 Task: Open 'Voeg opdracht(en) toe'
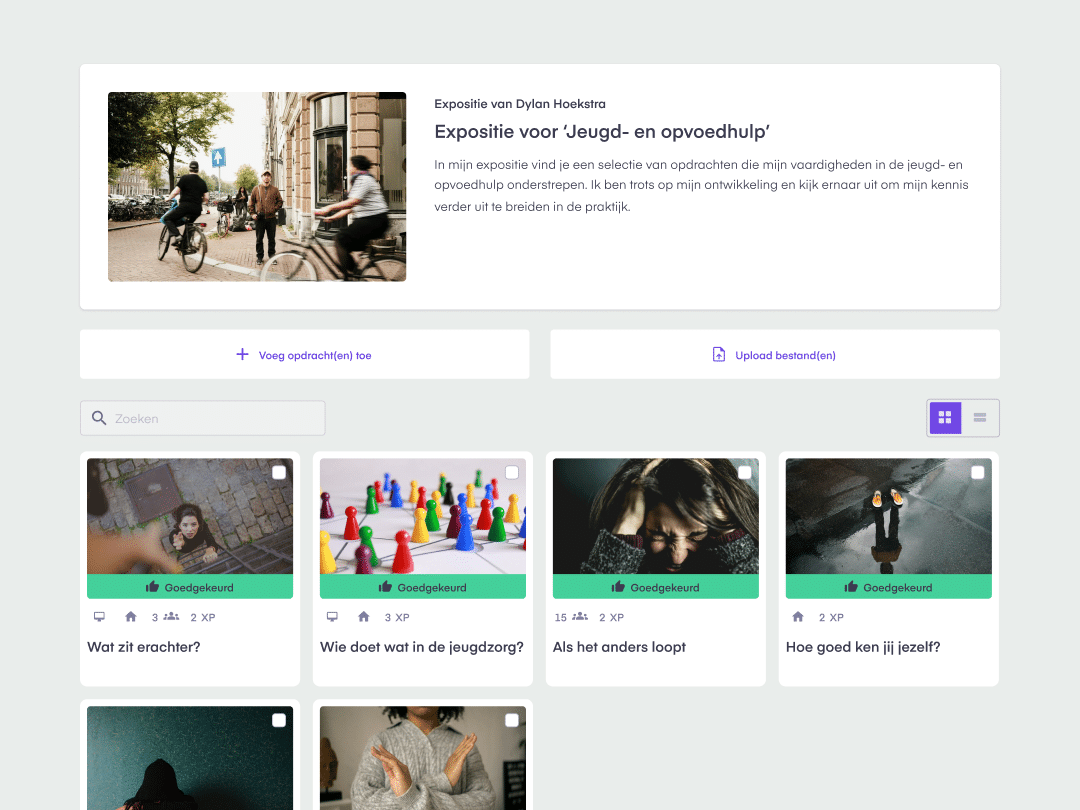(304, 354)
